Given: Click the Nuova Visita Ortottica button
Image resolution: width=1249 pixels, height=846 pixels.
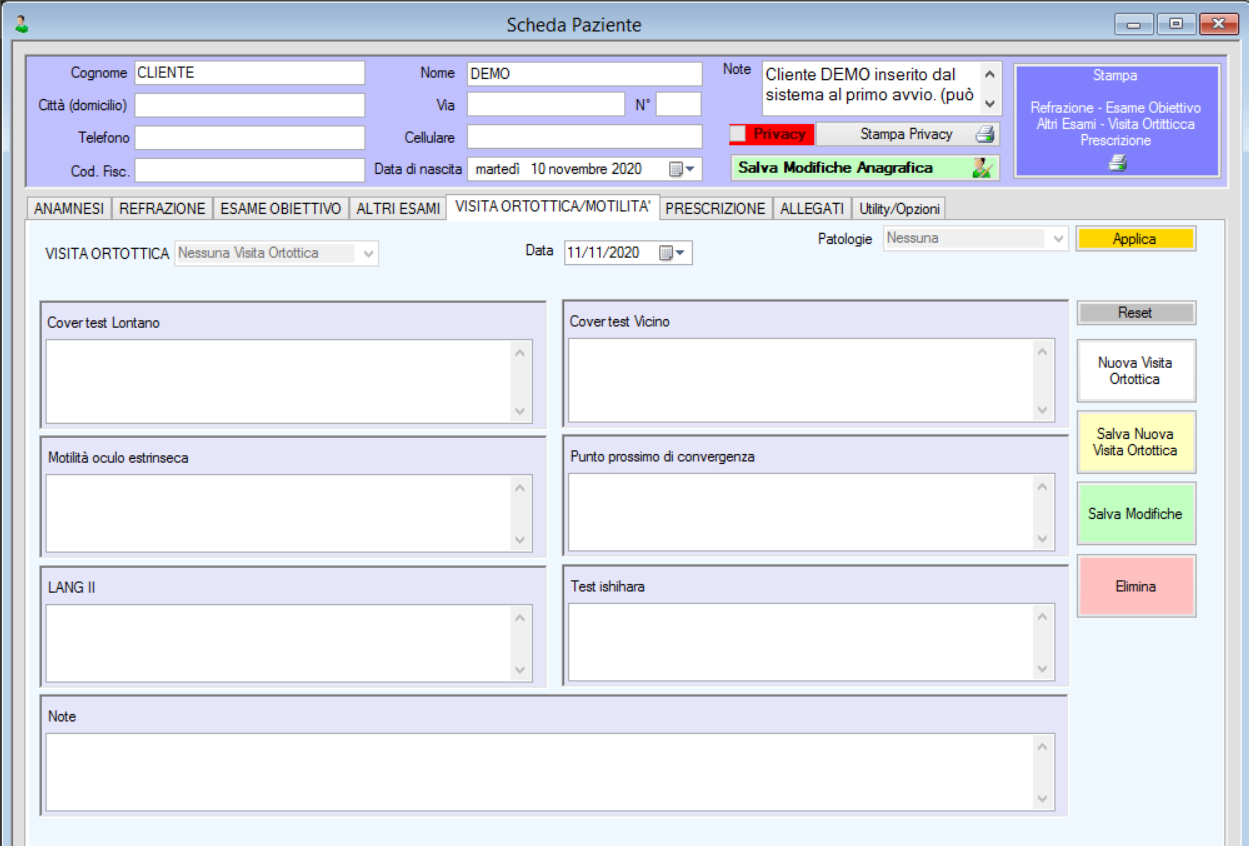Looking at the screenshot, I should [1135, 371].
